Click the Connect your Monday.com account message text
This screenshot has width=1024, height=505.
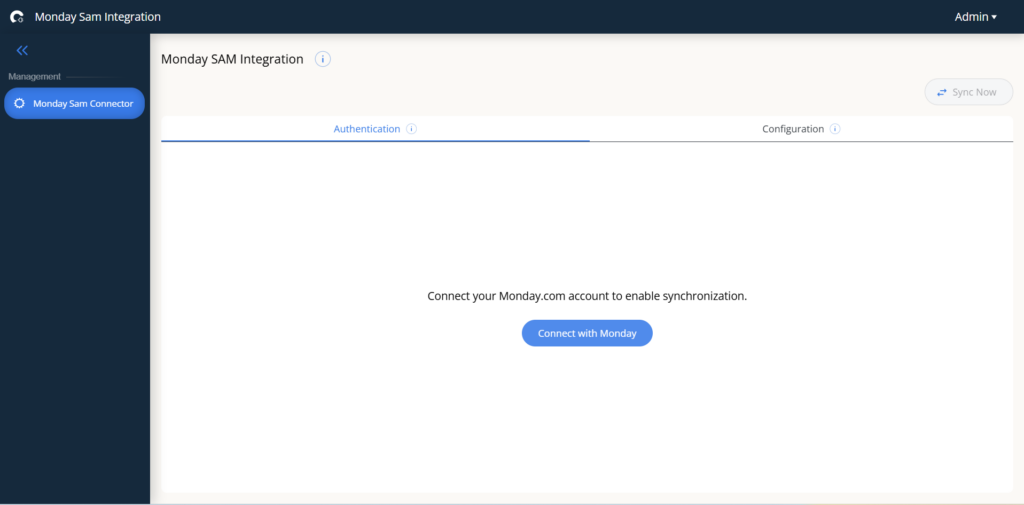click(x=587, y=296)
